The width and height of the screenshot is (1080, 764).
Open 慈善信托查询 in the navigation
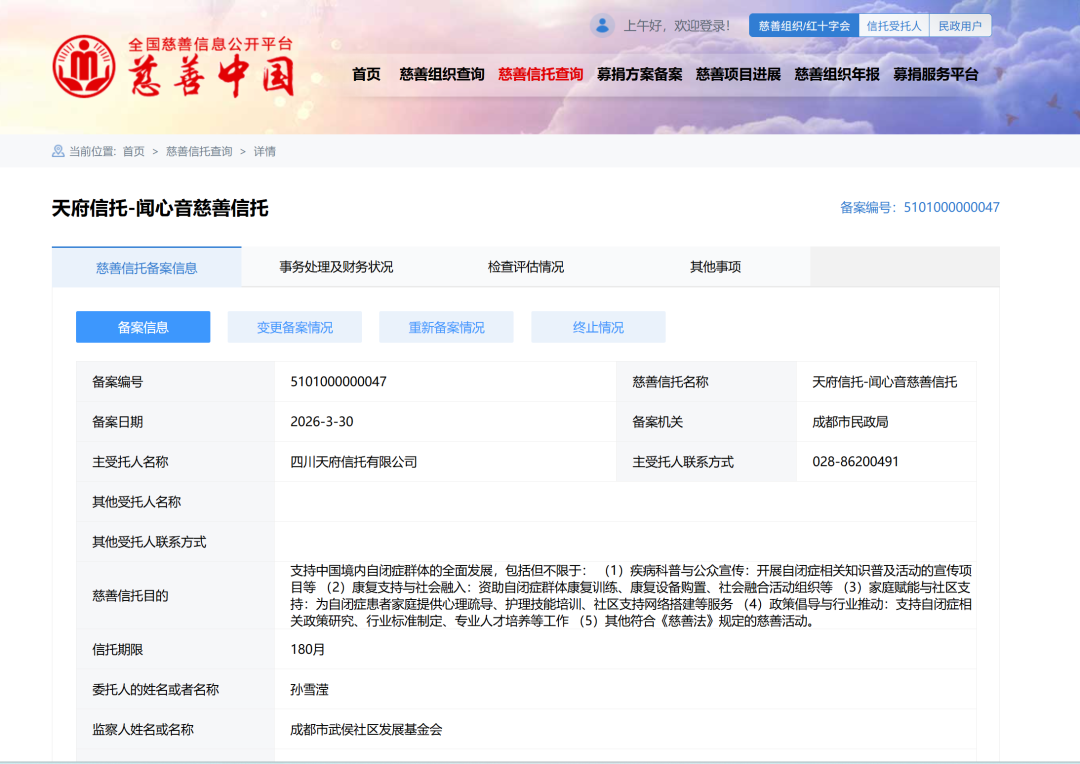541,74
